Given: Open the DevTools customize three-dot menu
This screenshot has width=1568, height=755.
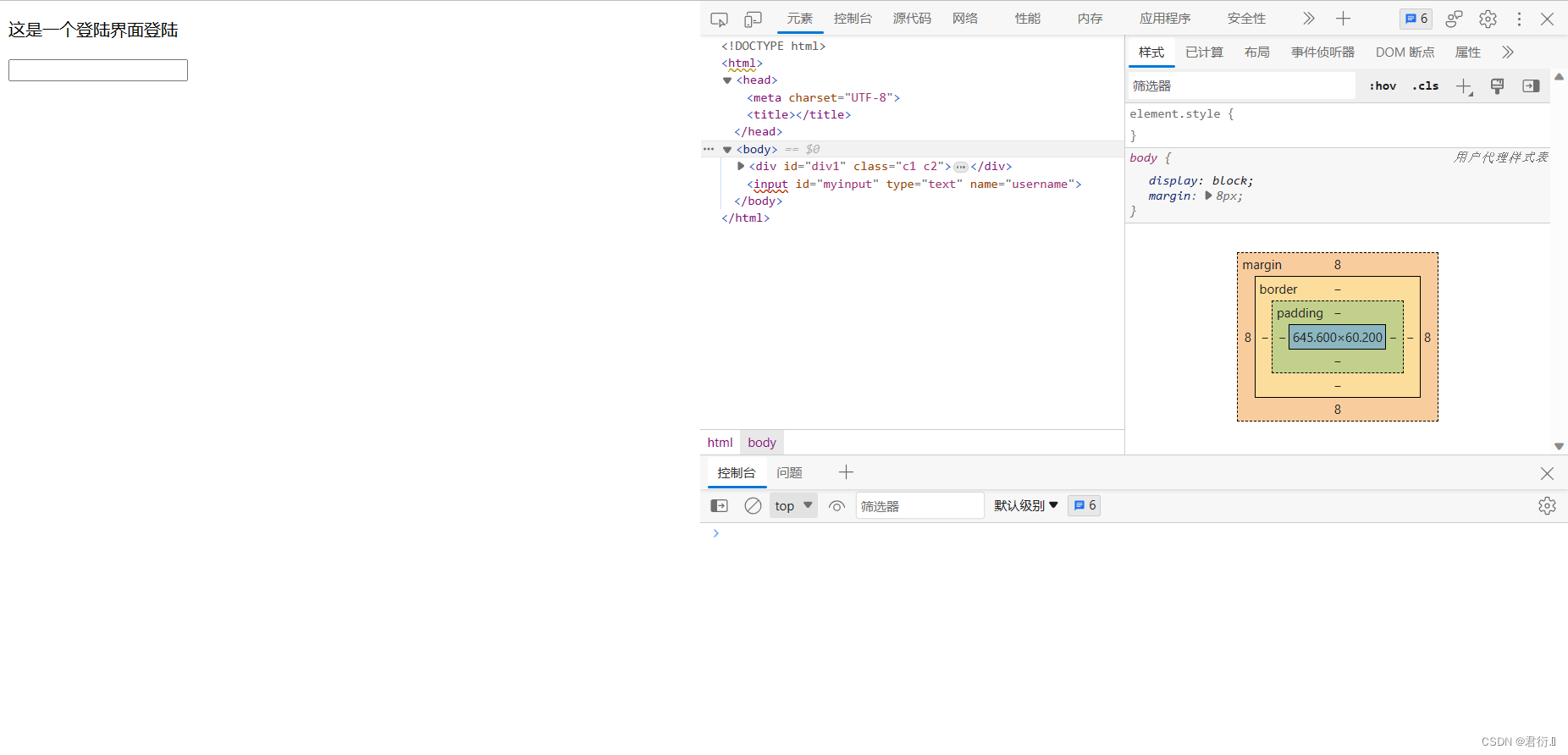Looking at the screenshot, I should coord(1519,19).
